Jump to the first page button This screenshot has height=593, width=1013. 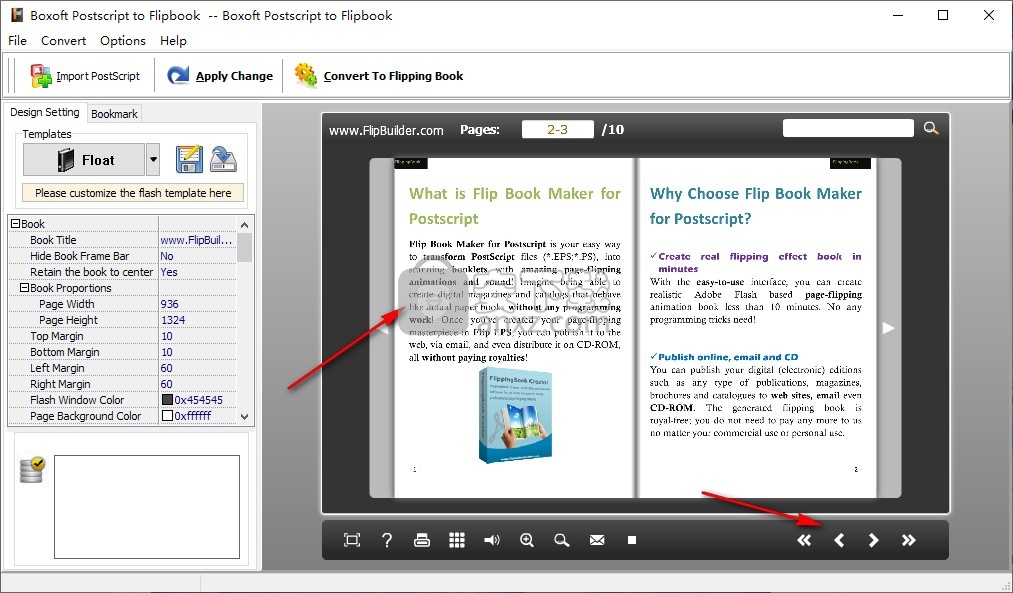[804, 540]
